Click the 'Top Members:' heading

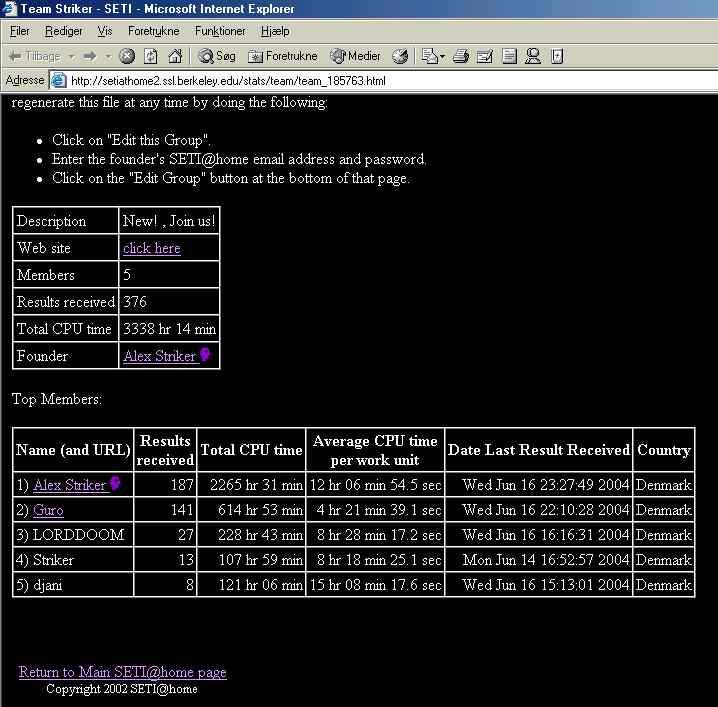[57, 399]
